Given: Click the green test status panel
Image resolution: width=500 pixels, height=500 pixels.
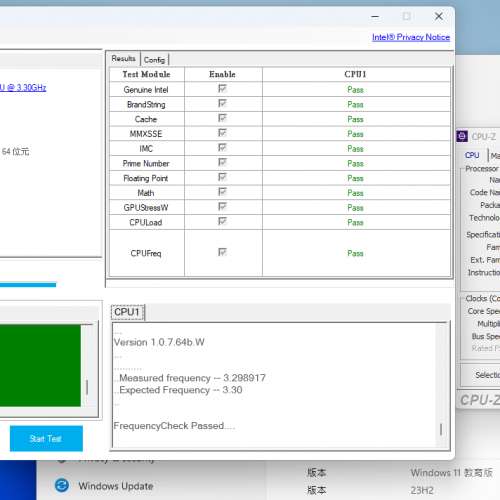Looking at the screenshot, I should pos(40,365).
